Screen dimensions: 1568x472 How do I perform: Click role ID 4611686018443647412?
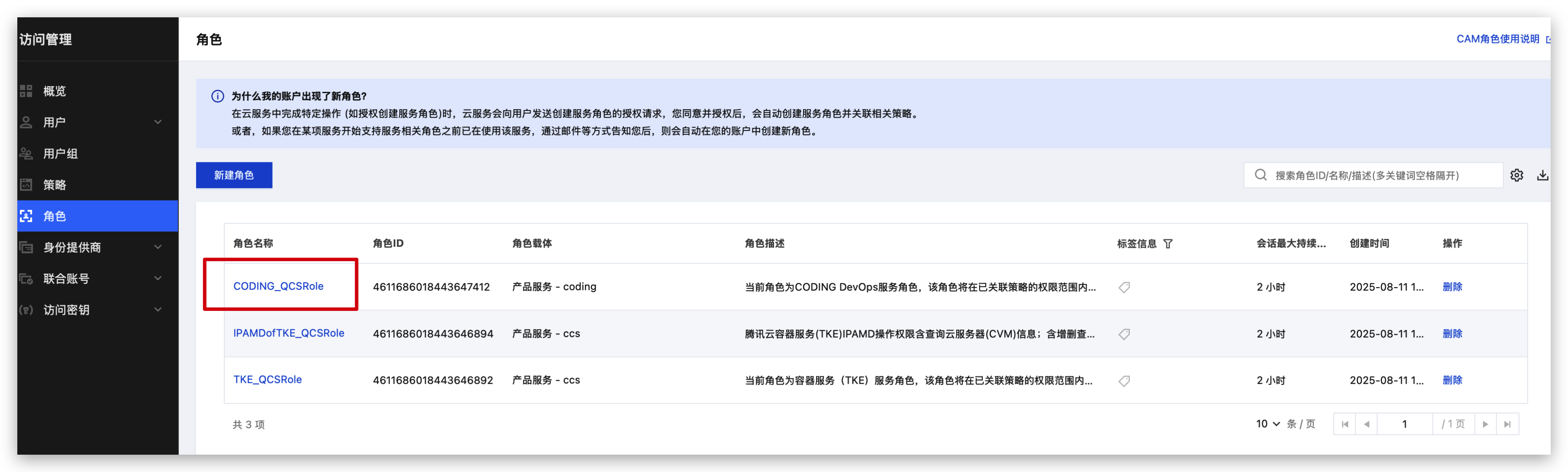click(x=431, y=287)
